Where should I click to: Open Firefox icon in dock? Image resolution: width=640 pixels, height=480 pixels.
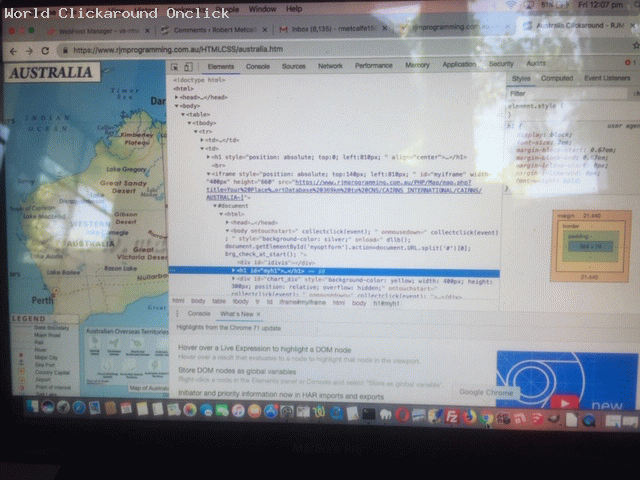[x=469, y=418]
